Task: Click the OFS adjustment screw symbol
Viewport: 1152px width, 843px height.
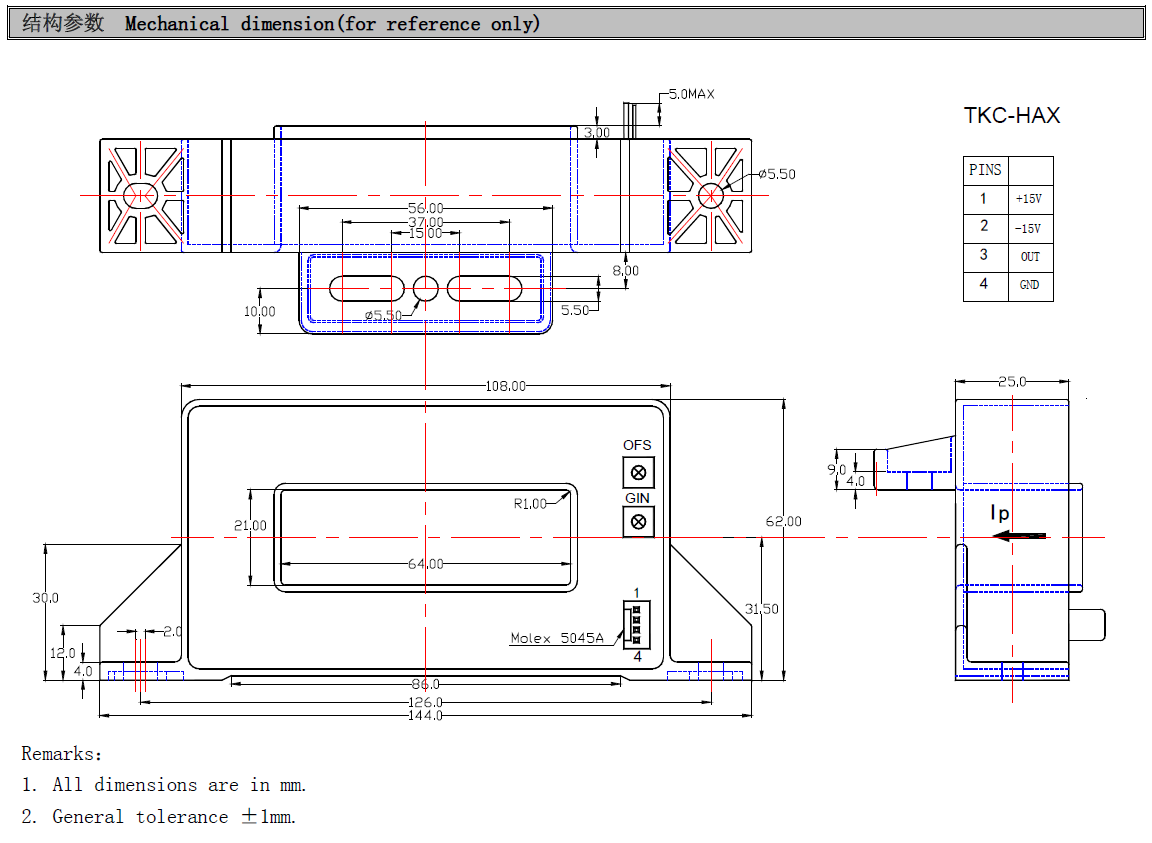Action: [638, 472]
